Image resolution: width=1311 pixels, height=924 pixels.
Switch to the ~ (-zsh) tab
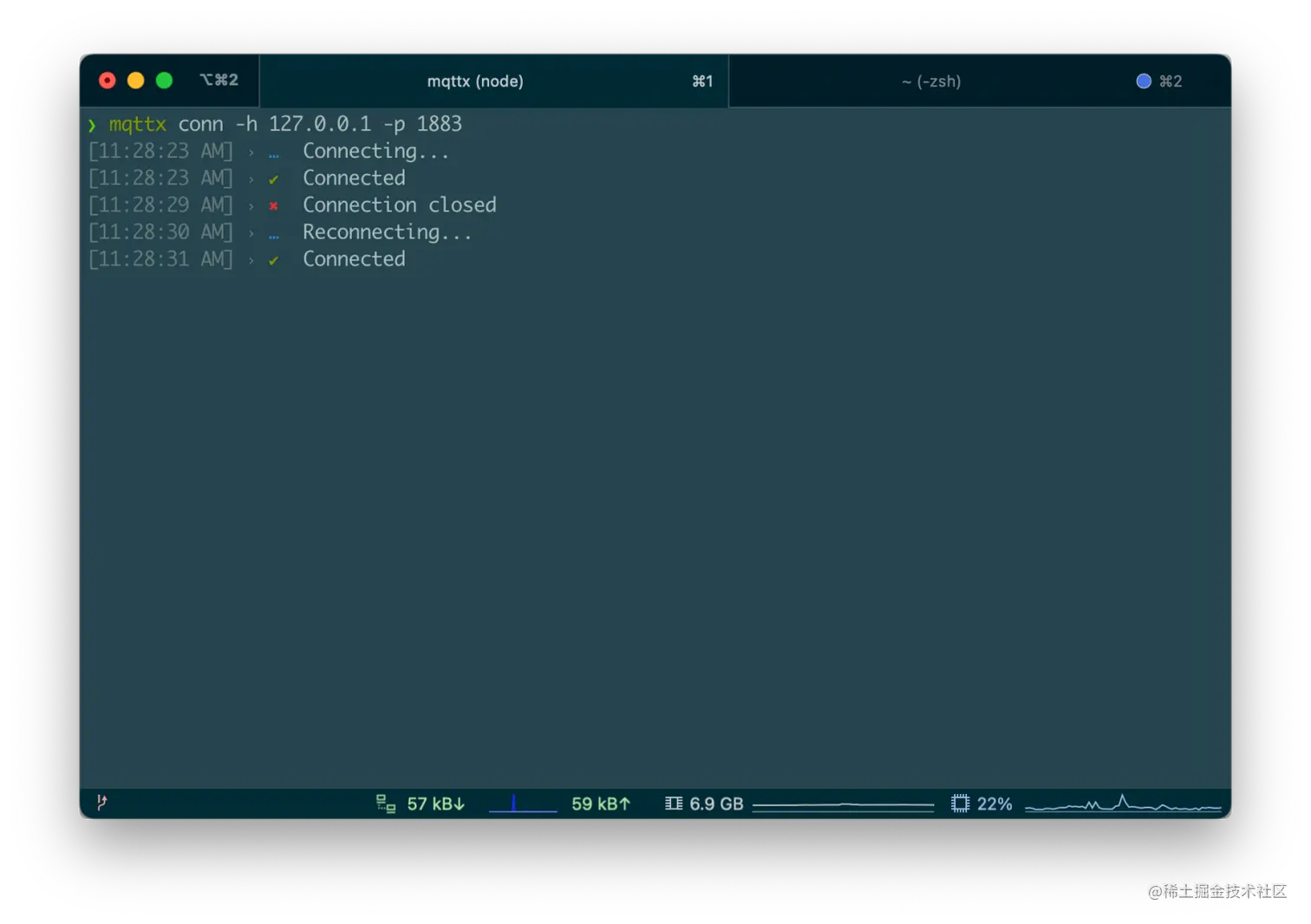click(980, 81)
